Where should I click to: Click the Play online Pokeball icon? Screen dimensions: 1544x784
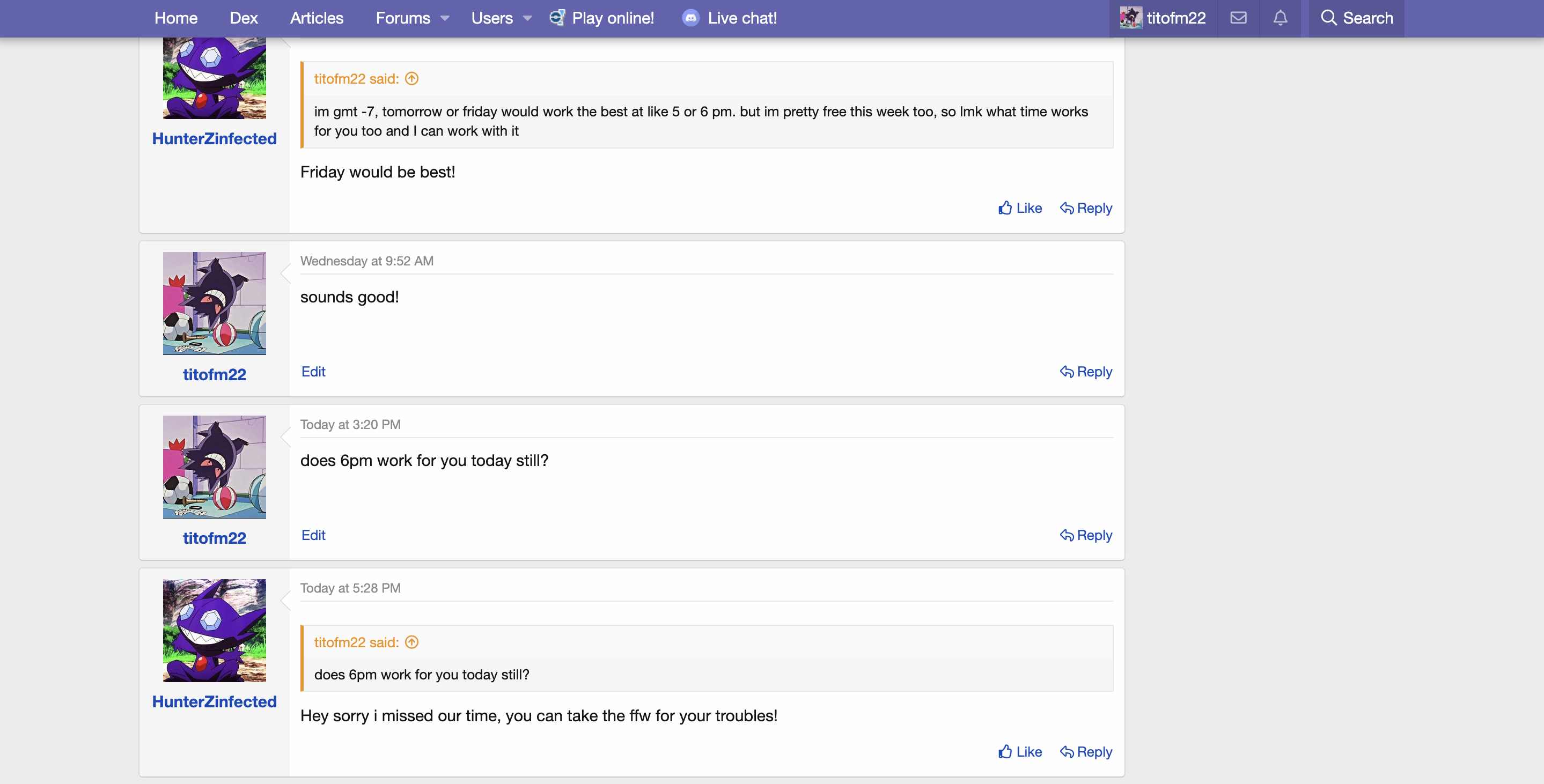pyautogui.click(x=557, y=18)
